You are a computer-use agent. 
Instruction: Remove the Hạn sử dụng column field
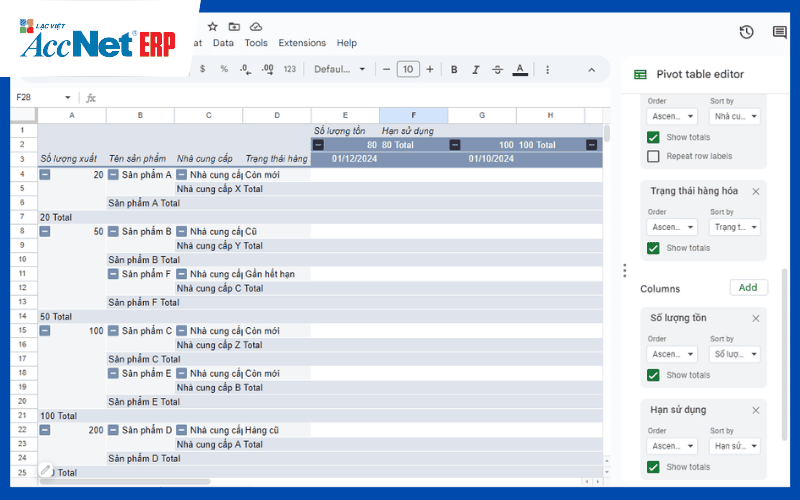tap(756, 410)
